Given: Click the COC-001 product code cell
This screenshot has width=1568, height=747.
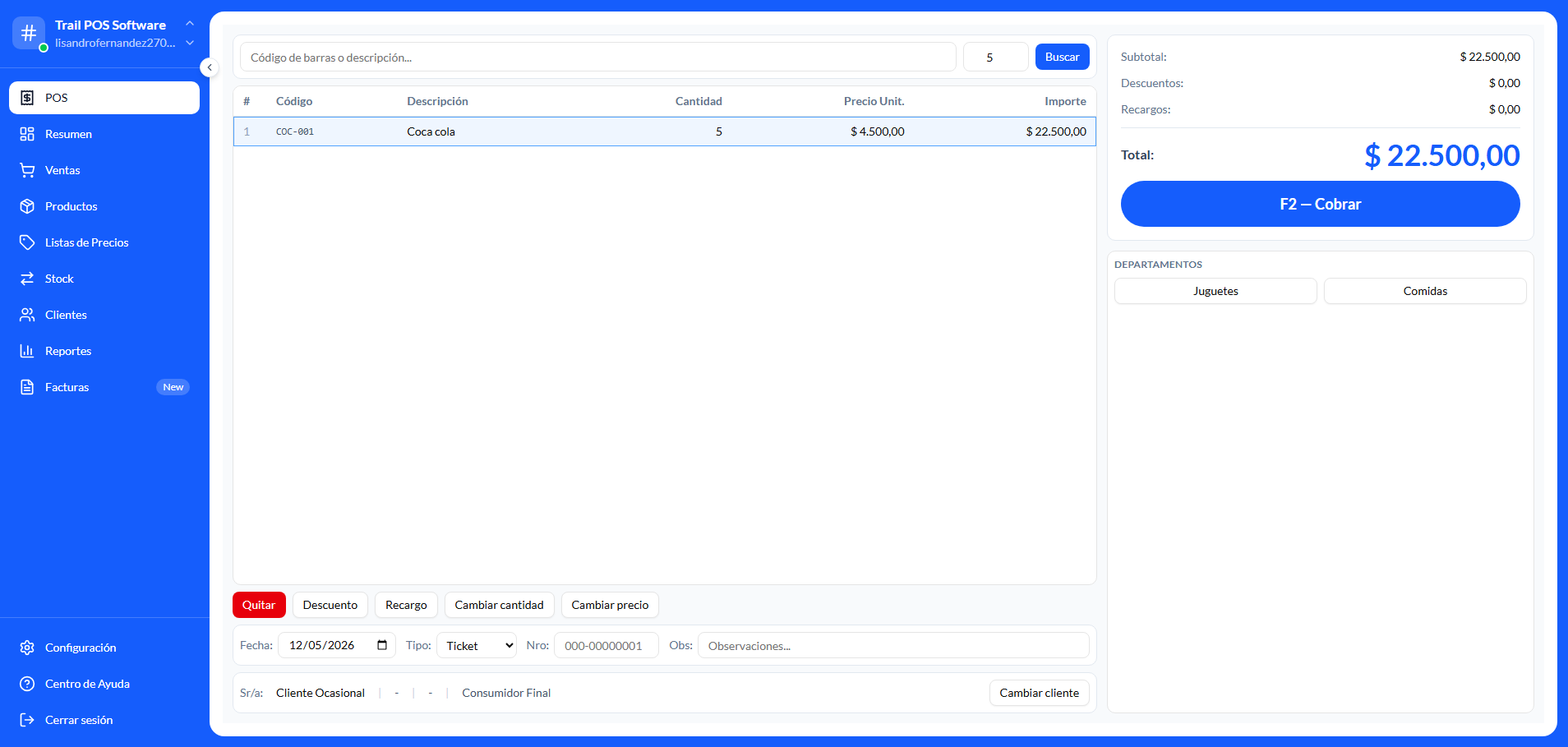Looking at the screenshot, I should [x=295, y=131].
